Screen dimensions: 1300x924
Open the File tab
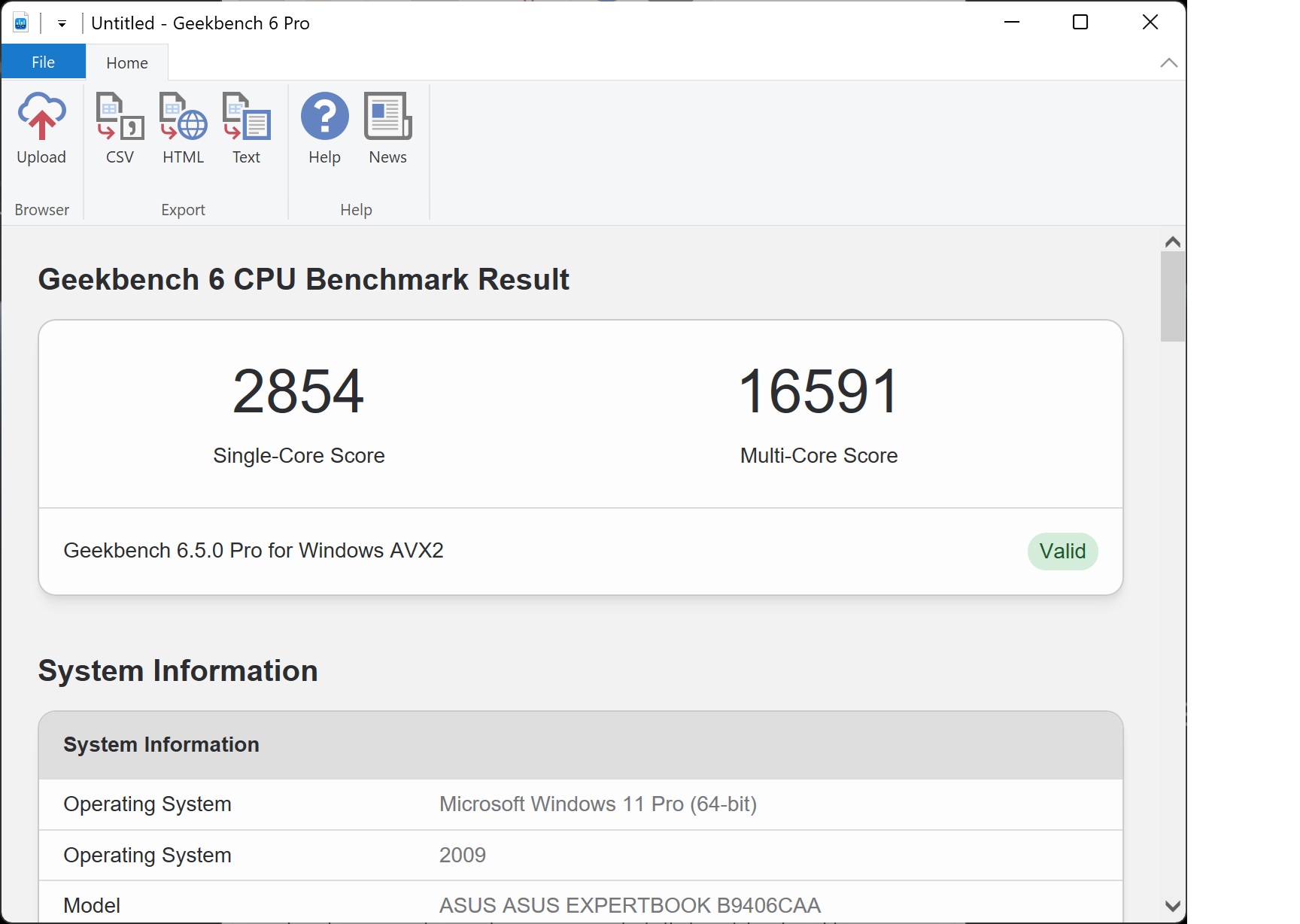point(43,62)
